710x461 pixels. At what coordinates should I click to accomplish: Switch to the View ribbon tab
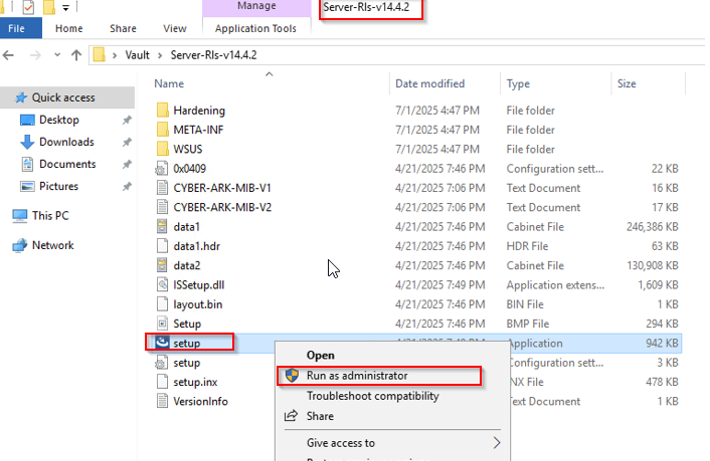tap(175, 29)
